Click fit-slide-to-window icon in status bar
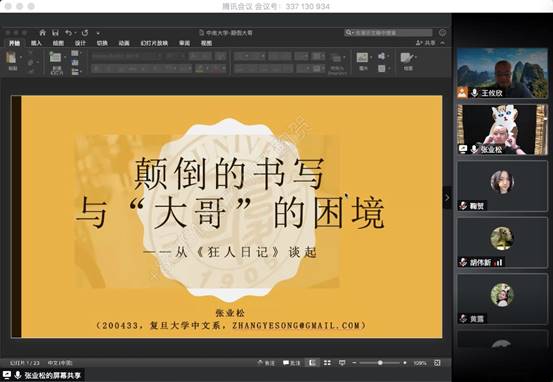 pyautogui.click(x=437, y=363)
